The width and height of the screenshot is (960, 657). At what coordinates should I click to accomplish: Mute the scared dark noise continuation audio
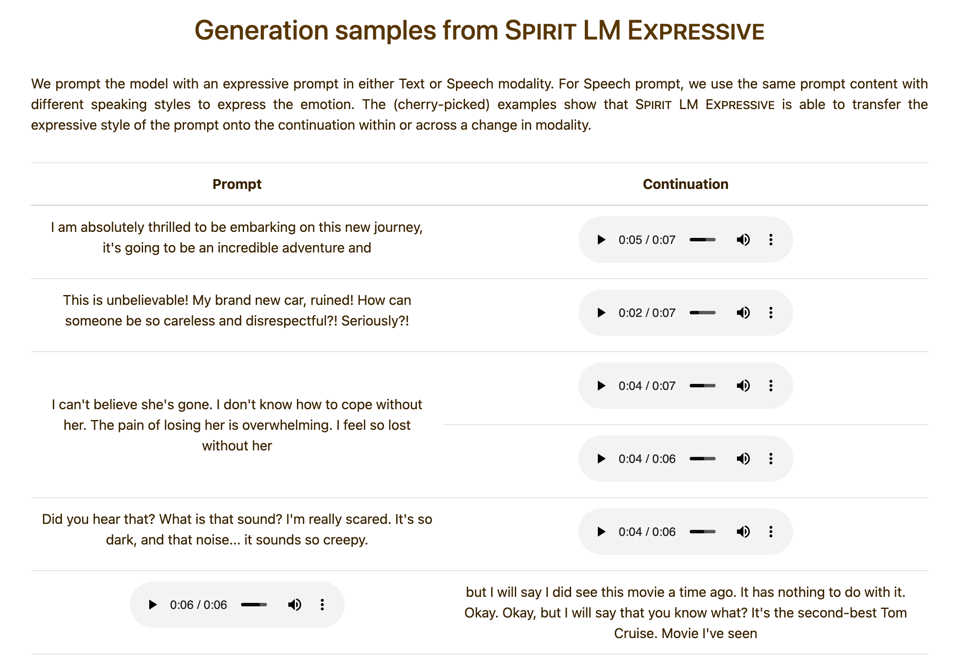[x=743, y=532]
